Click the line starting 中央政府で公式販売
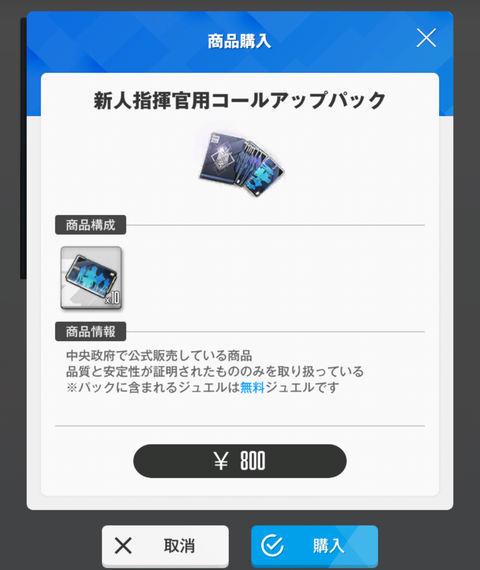The height and width of the screenshot is (570, 480). [159, 356]
